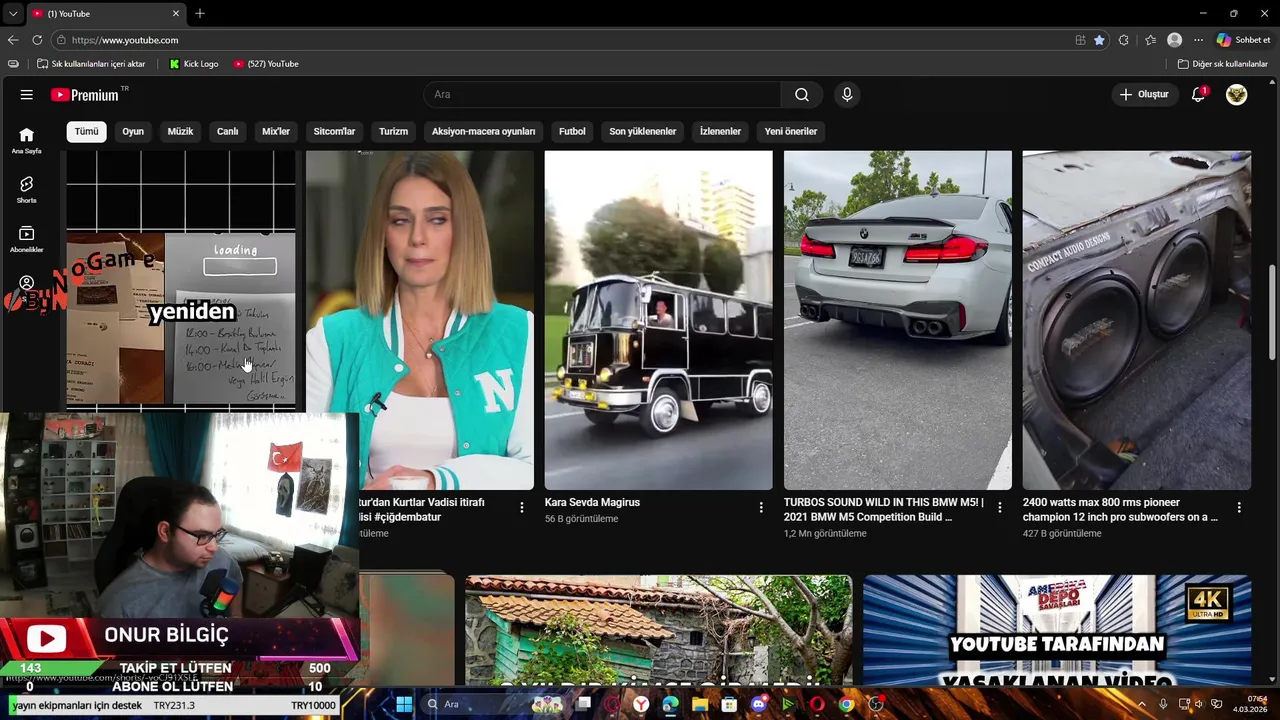Open new browser tab
Screen dimensions: 1280x720
[x=200, y=13]
